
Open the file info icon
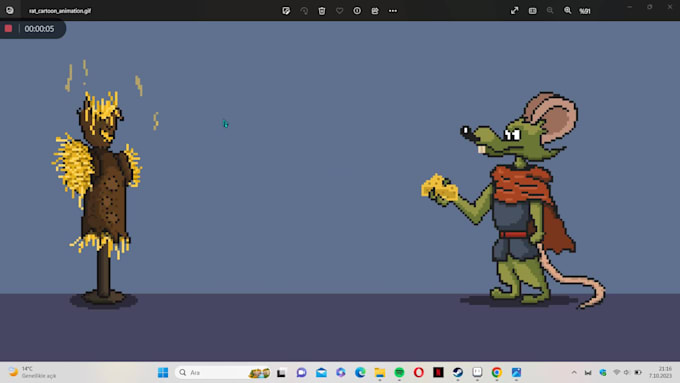click(x=357, y=11)
